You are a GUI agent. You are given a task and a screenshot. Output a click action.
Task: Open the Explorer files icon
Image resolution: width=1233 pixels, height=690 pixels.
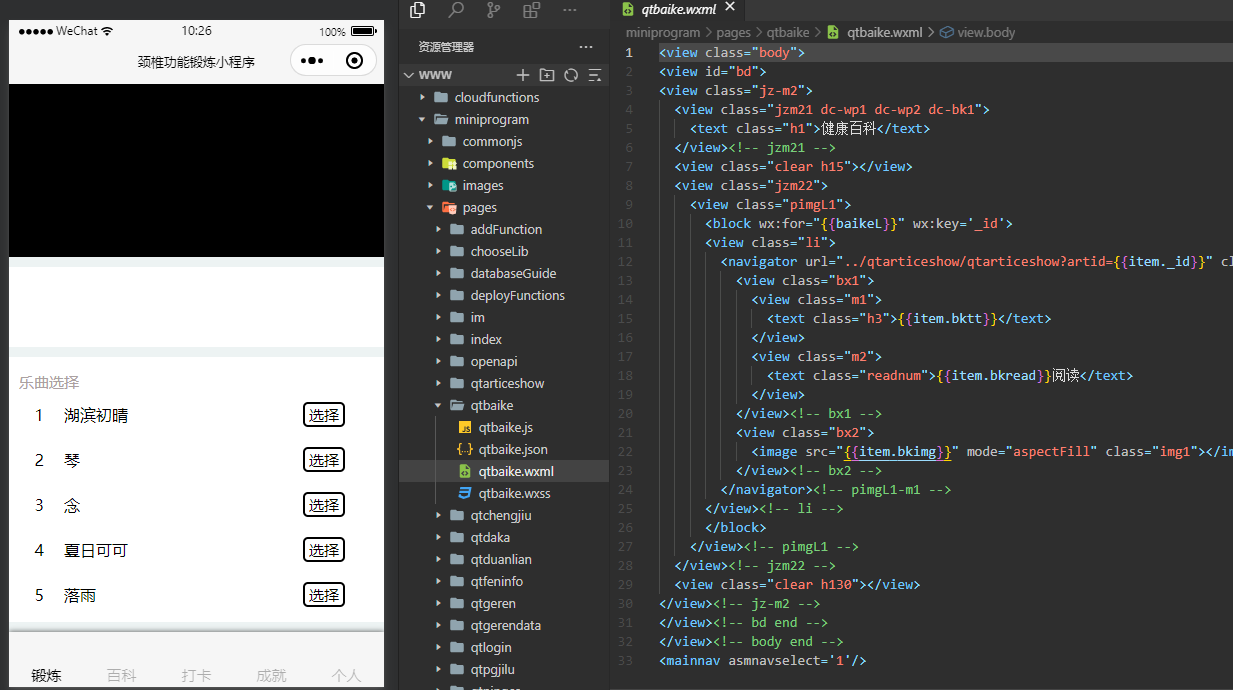[x=418, y=10]
